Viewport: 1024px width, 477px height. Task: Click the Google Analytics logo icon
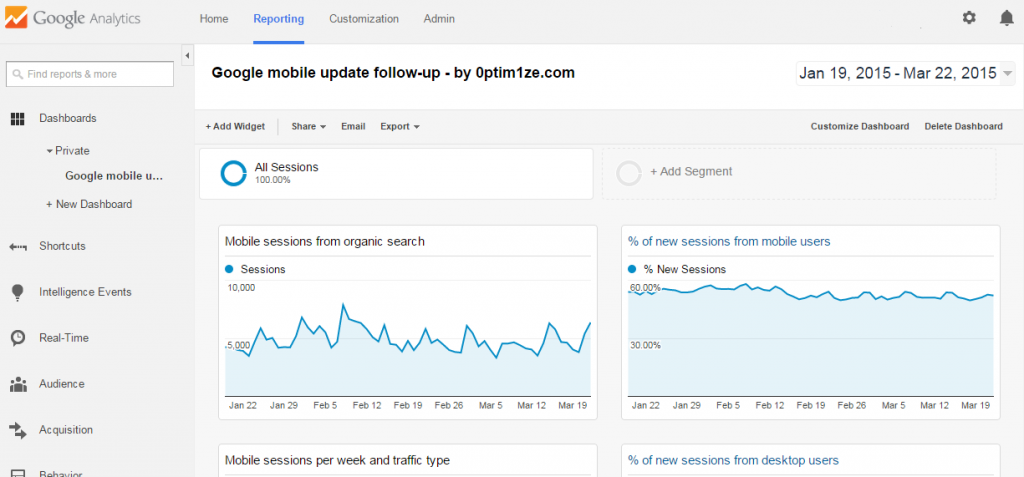pos(16,18)
